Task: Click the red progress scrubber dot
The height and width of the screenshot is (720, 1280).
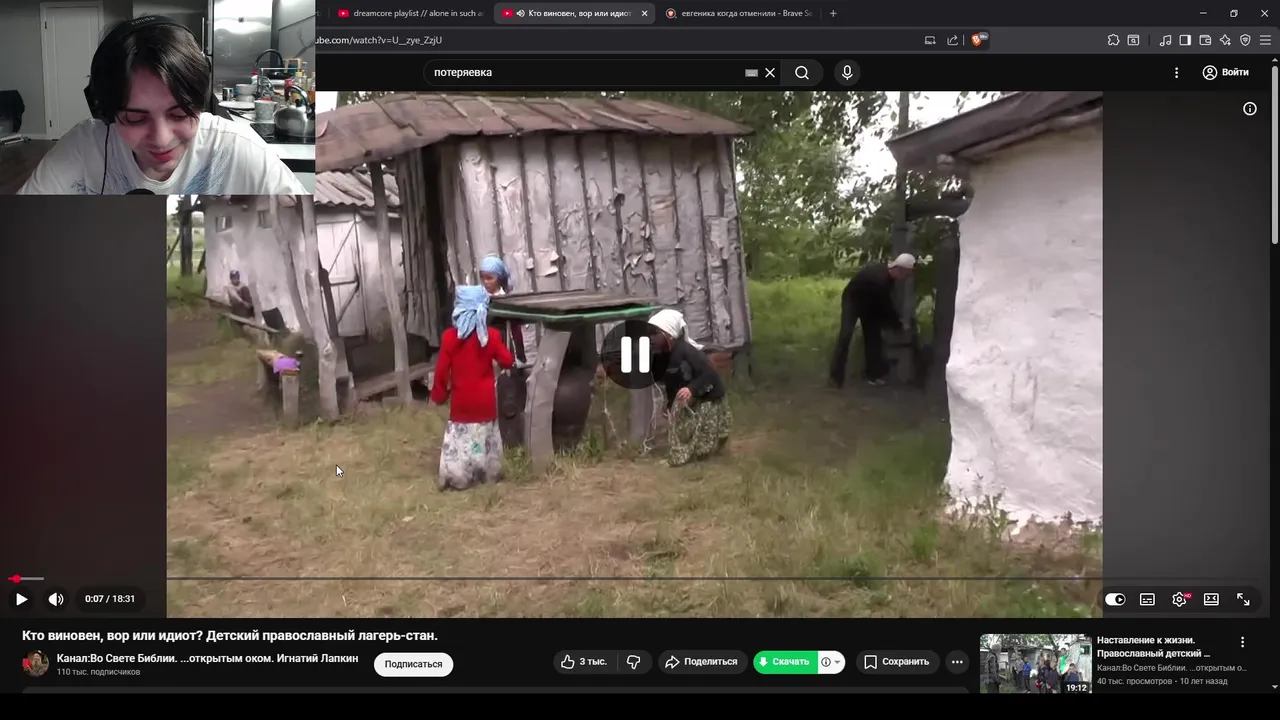Action: (x=16, y=578)
